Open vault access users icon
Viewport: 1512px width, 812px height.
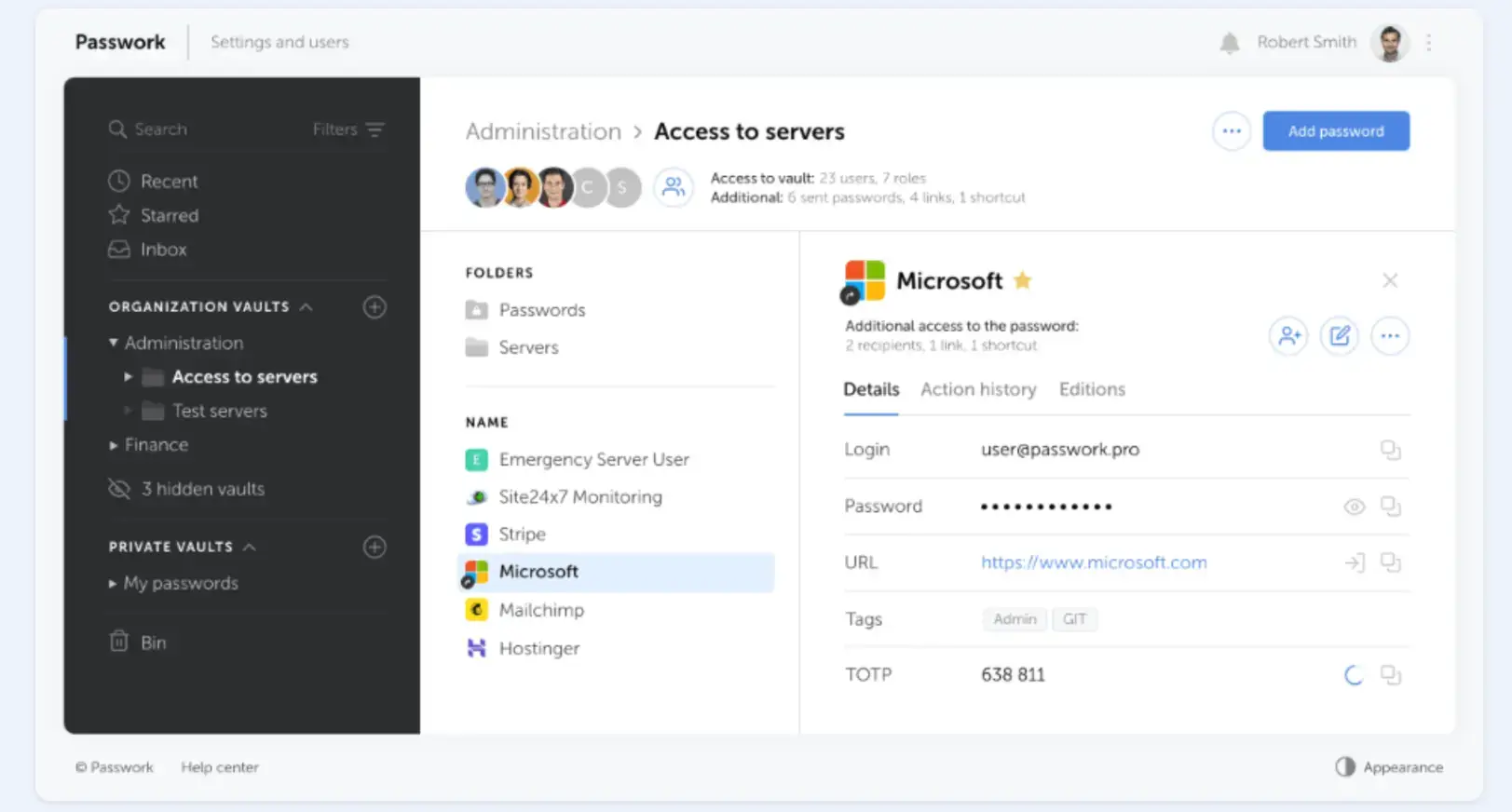tap(673, 187)
